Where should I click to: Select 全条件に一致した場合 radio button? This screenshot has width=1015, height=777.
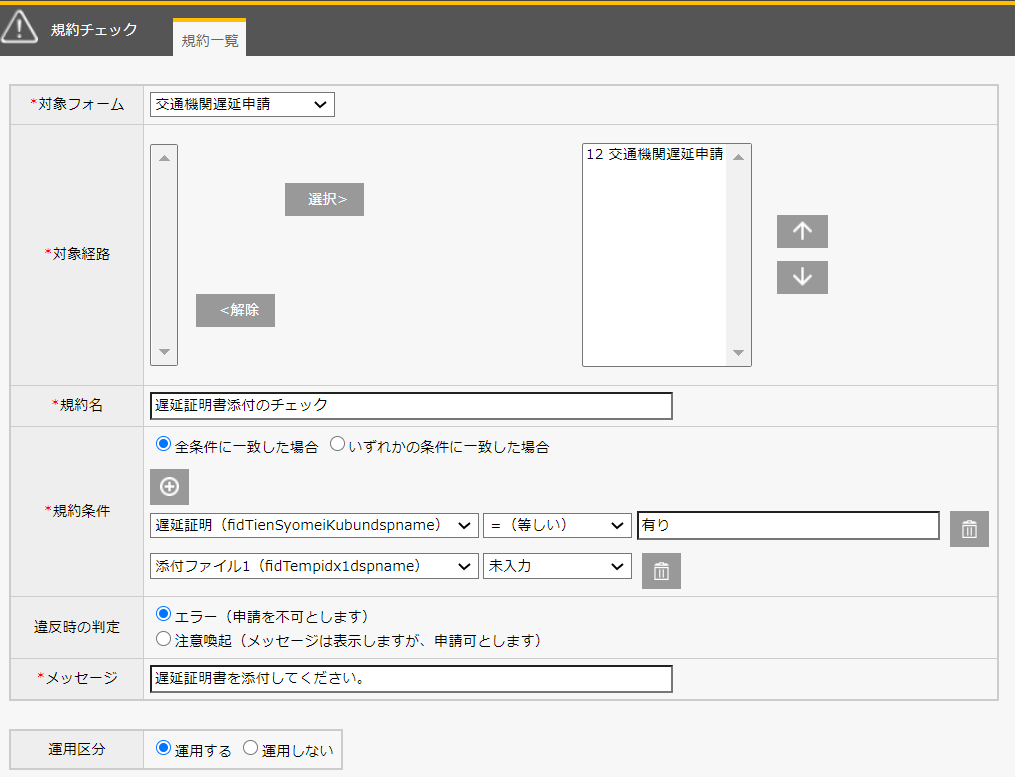(163, 444)
